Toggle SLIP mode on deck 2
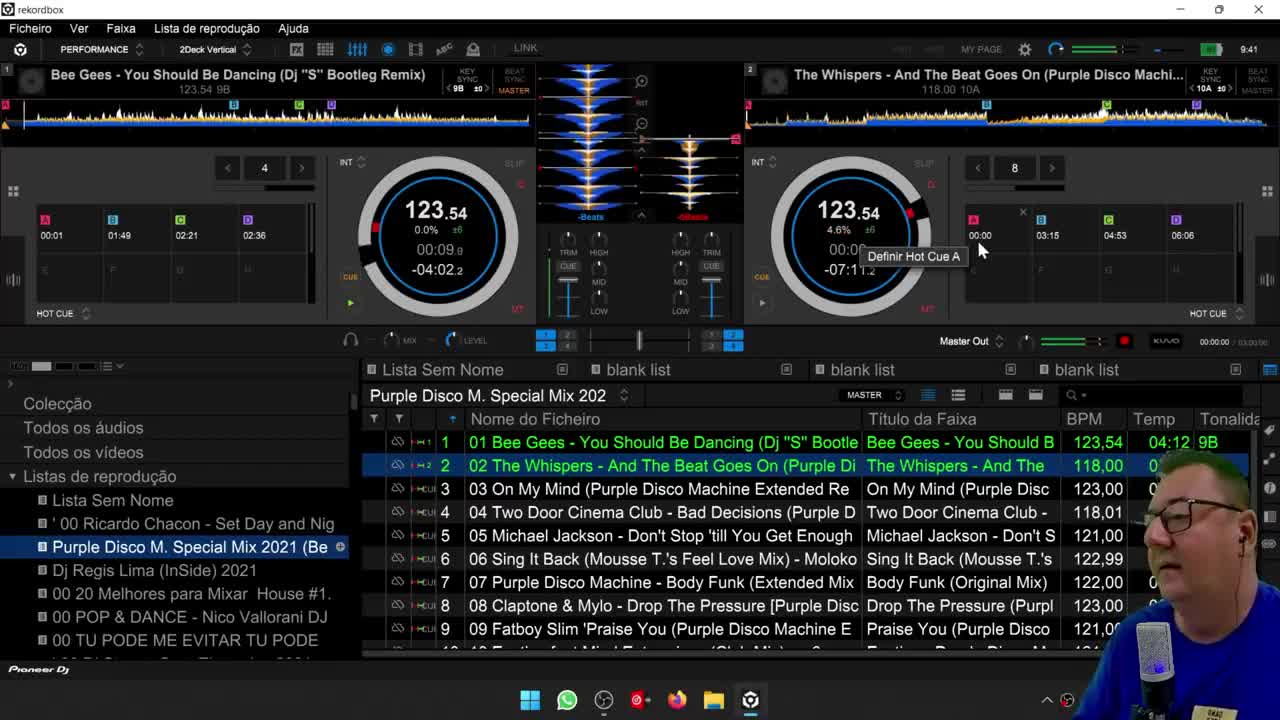Screen dimensions: 1280x720 click(923, 163)
